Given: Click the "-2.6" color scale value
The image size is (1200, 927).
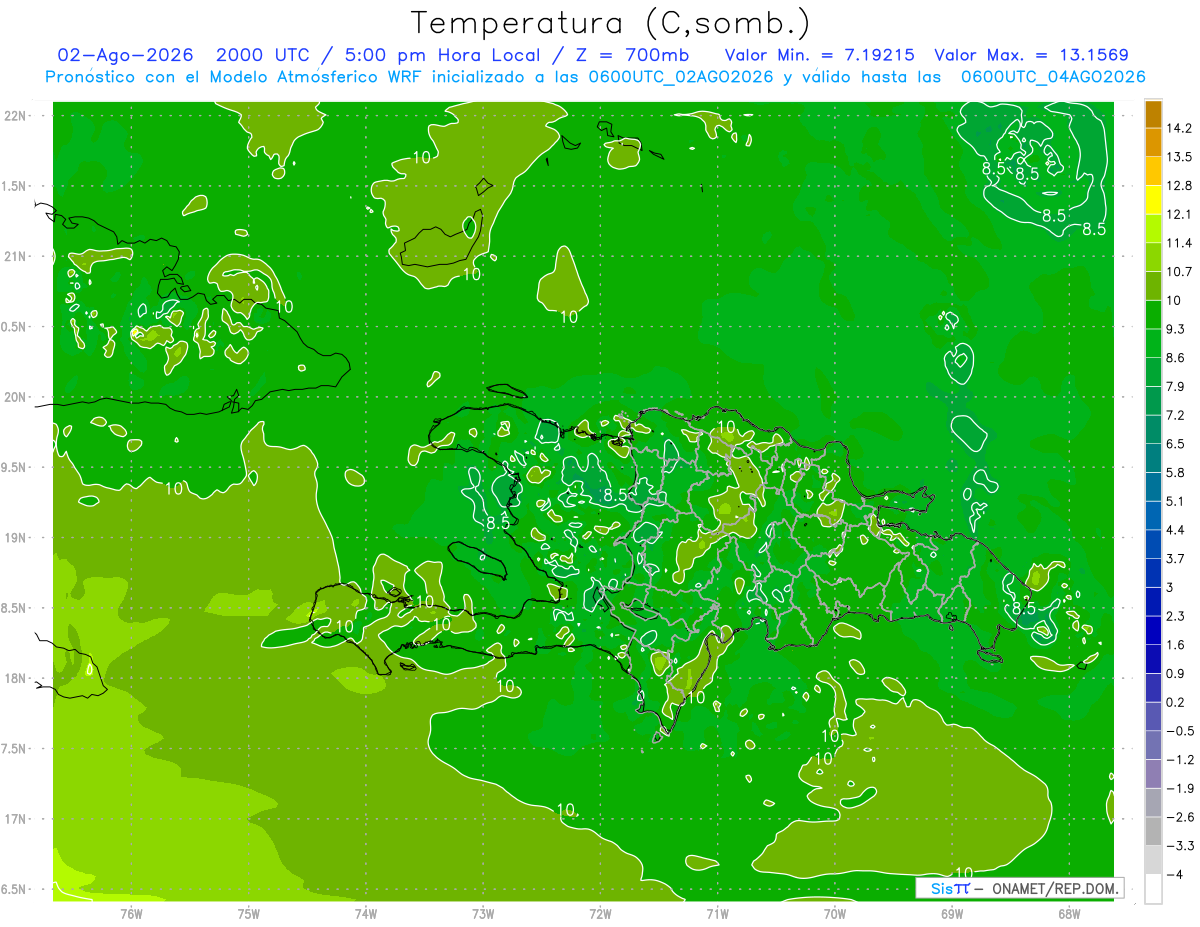Looking at the screenshot, I should coord(1180,817).
